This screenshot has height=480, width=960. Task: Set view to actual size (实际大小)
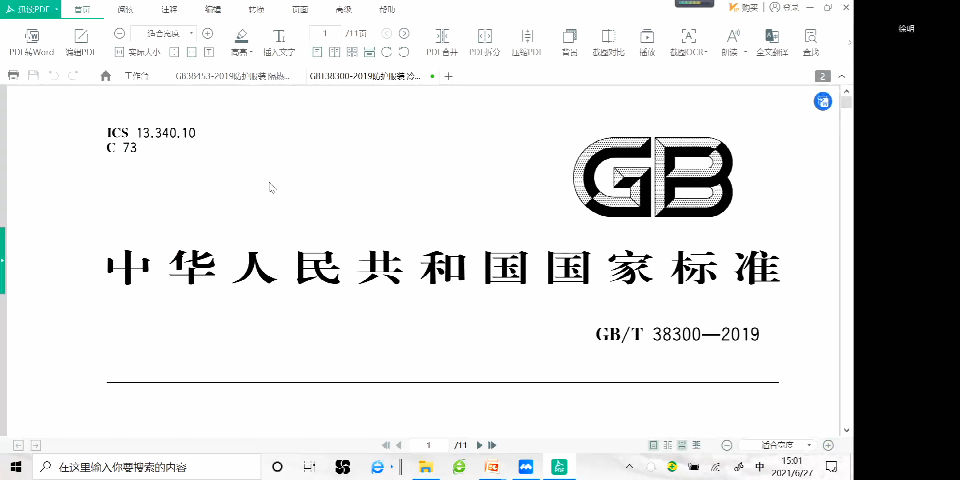click(x=138, y=52)
